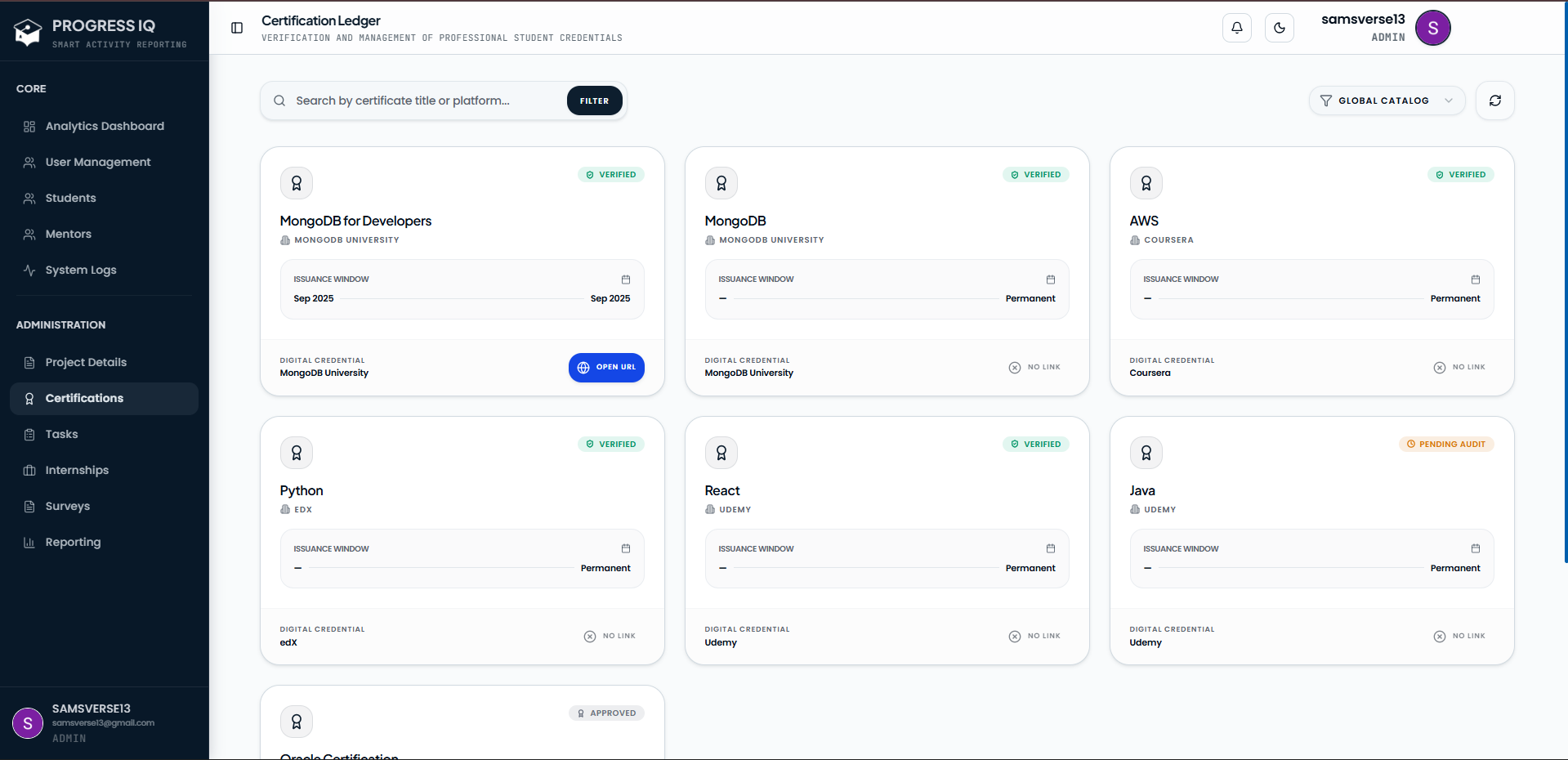Click the award icon on the AWS card

1146,183
